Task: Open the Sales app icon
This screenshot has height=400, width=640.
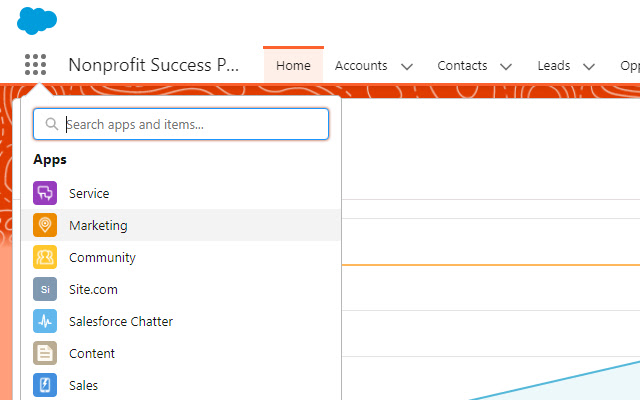Action: click(x=45, y=385)
